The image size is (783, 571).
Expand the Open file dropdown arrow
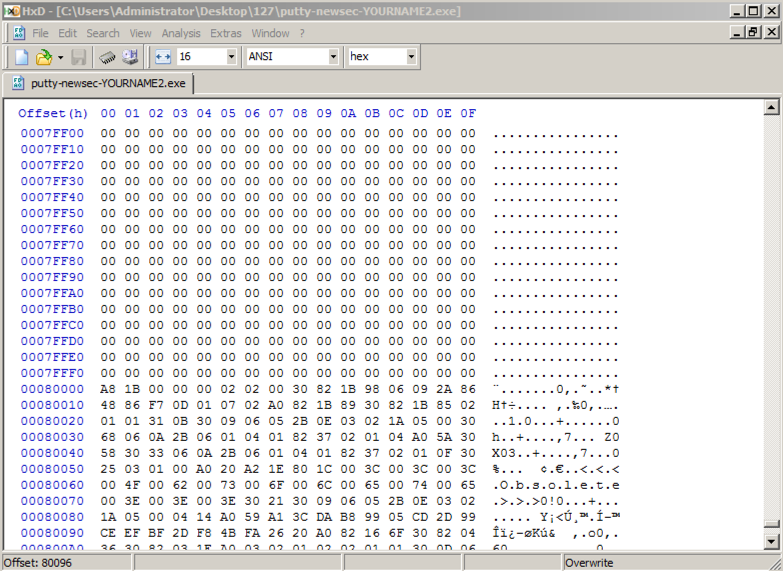pos(60,57)
